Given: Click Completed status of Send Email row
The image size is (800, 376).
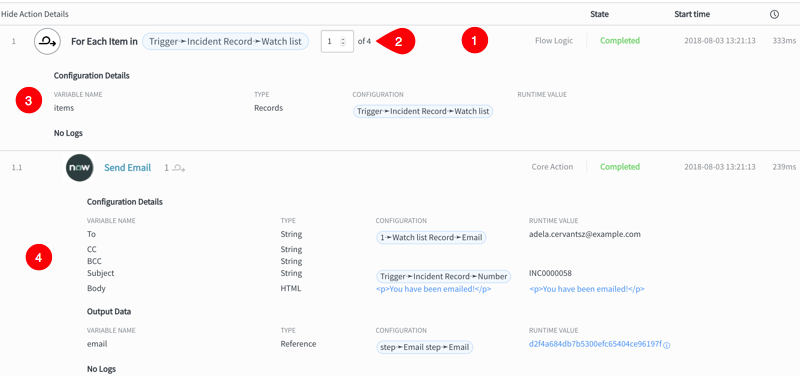Looking at the screenshot, I should point(620,167).
